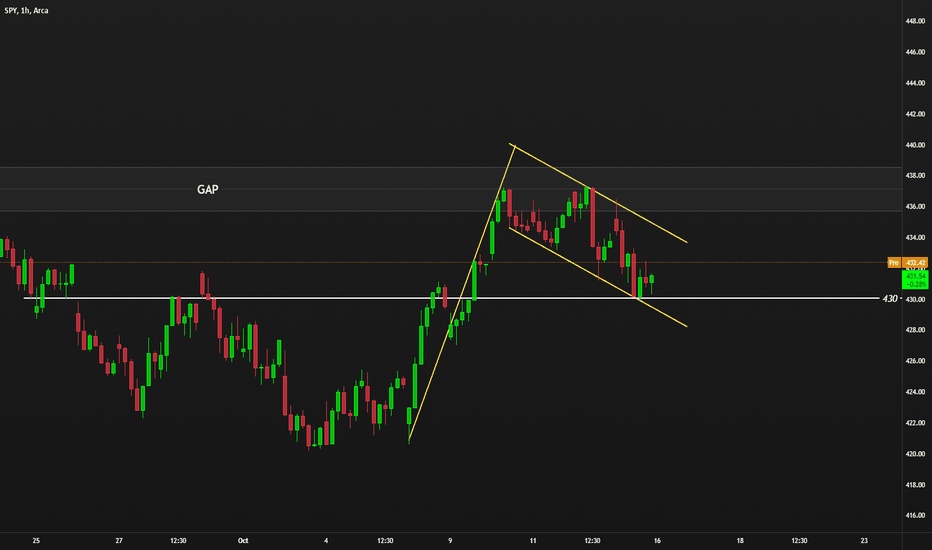Click the 444.00 price axis label
932x550 pixels.
(915, 83)
